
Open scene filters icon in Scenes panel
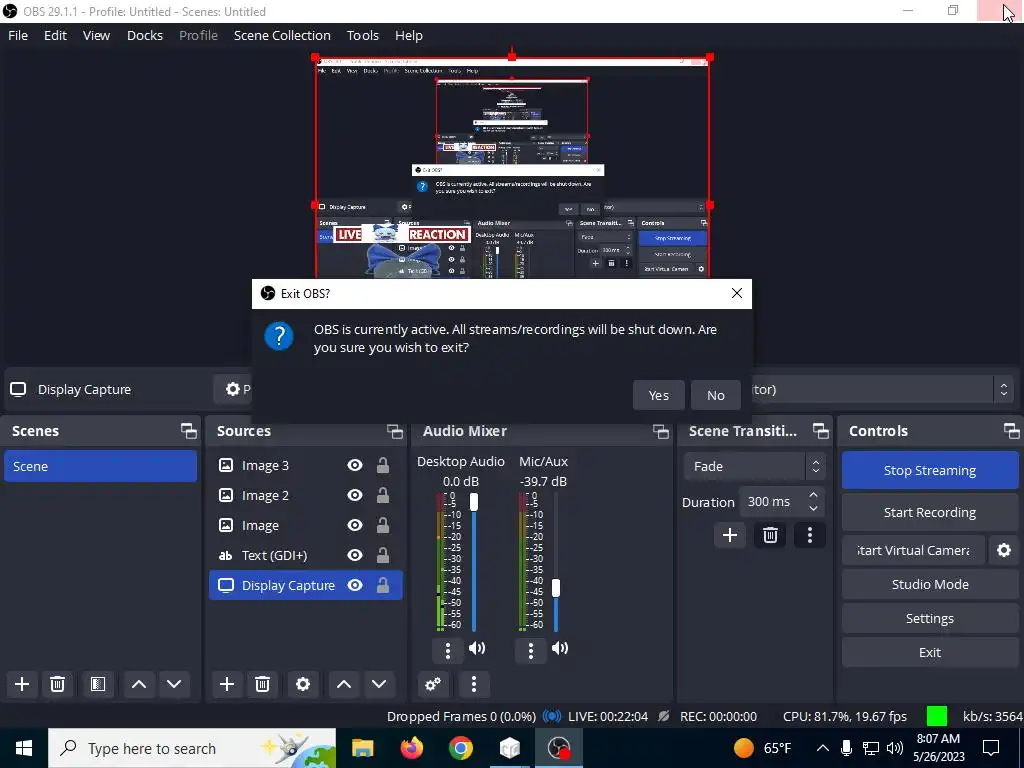pyautogui.click(x=98, y=684)
